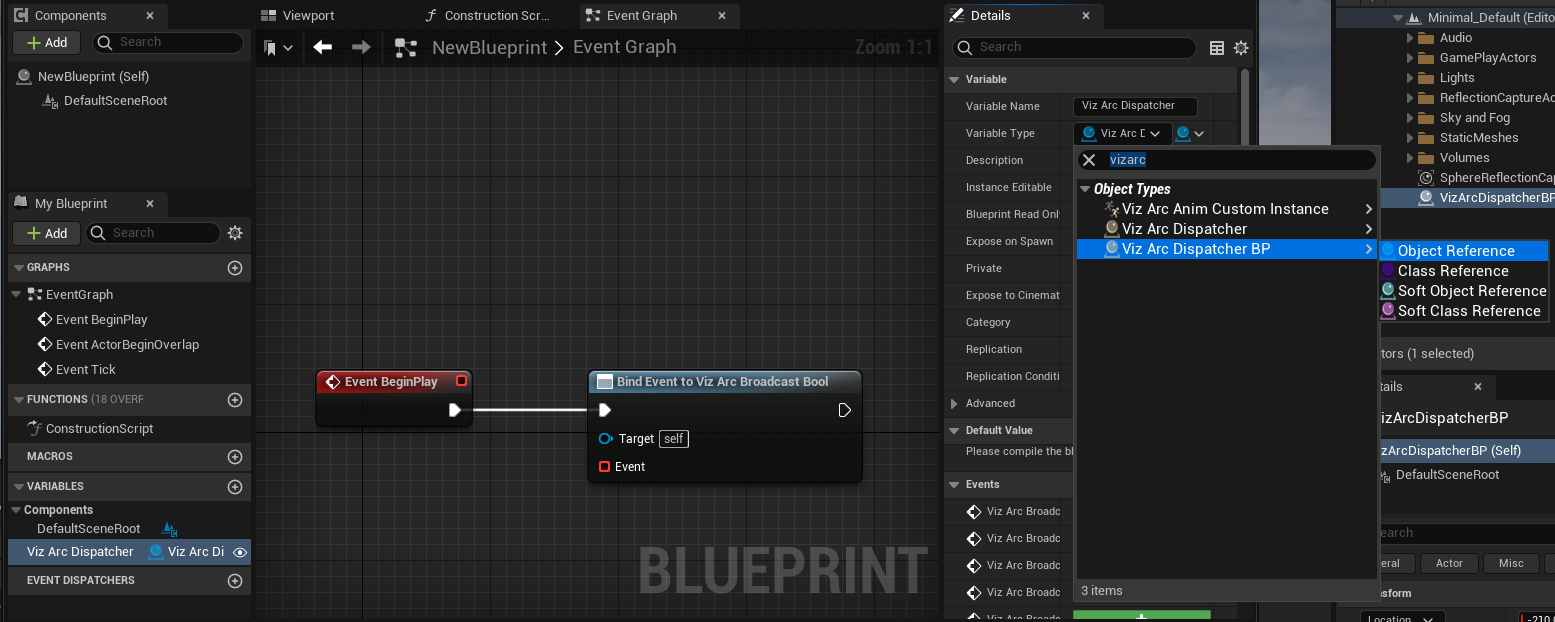Choose Soft Class Reference option
The image size is (1555, 622).
(1468, 311)
